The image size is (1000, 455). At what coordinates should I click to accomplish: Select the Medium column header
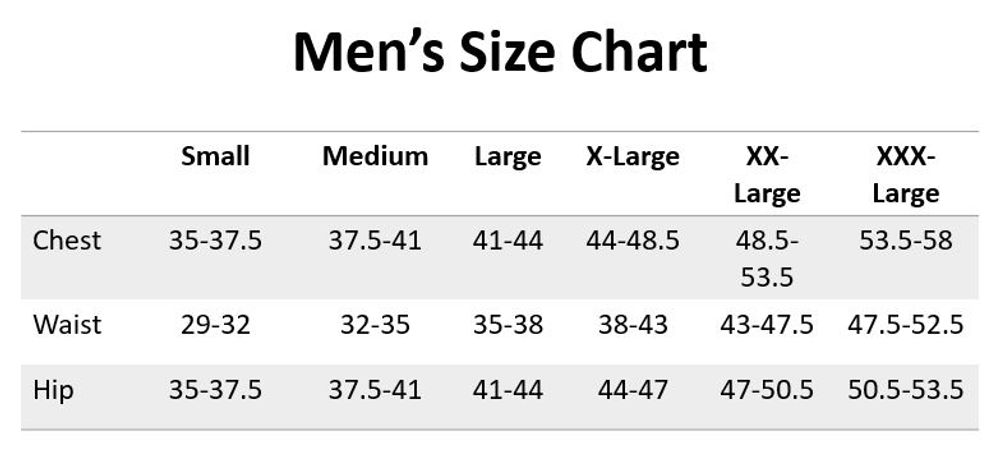tap(375, 156)
